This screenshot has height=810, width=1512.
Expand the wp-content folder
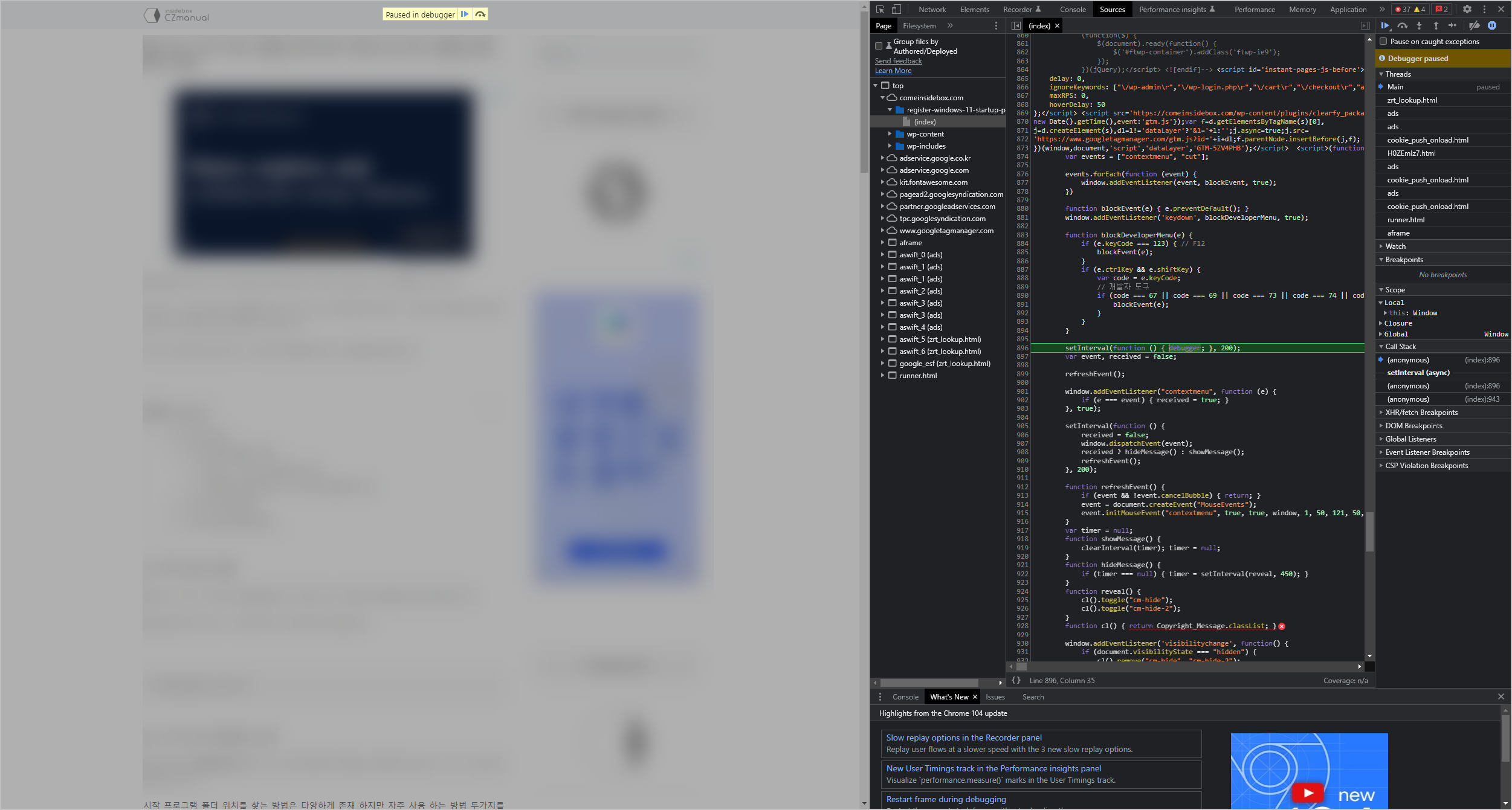pyautogui.click(x=890, y=134)
